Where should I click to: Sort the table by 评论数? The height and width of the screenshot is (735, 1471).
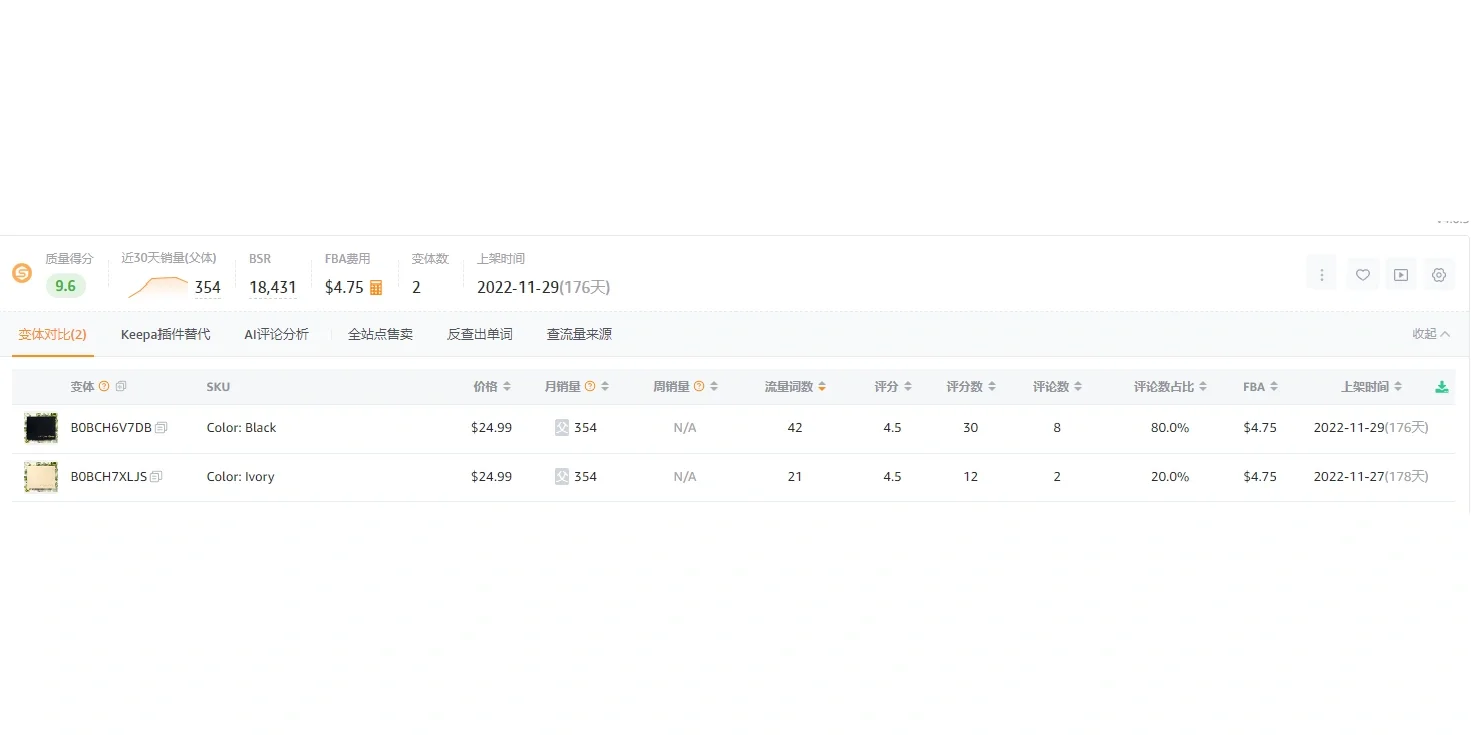click(1078, 387)
